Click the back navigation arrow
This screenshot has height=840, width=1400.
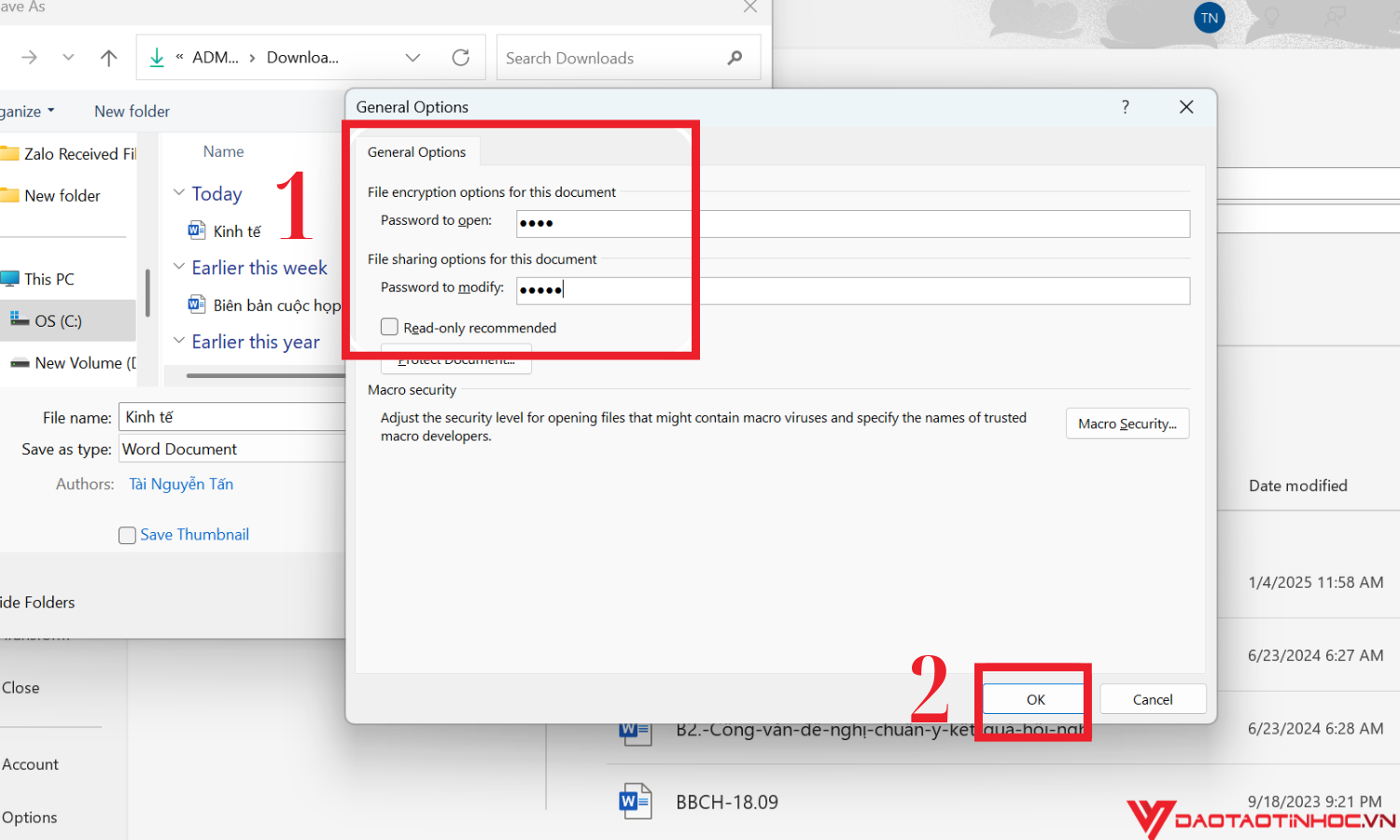click(x=29, y=57)
